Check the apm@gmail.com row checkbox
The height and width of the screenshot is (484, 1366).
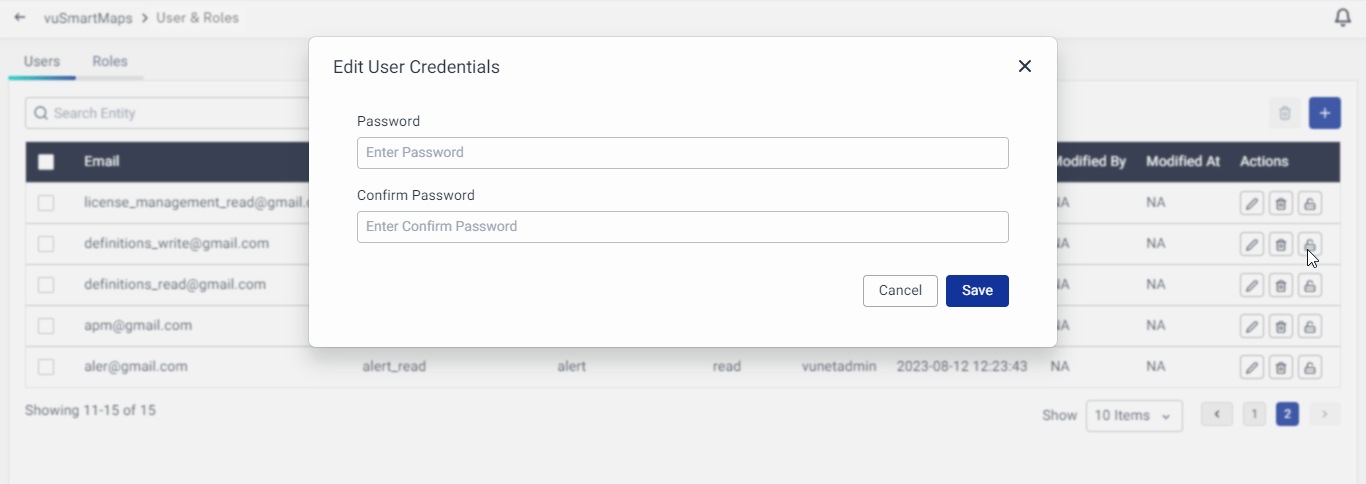click(x=46, y=326)
